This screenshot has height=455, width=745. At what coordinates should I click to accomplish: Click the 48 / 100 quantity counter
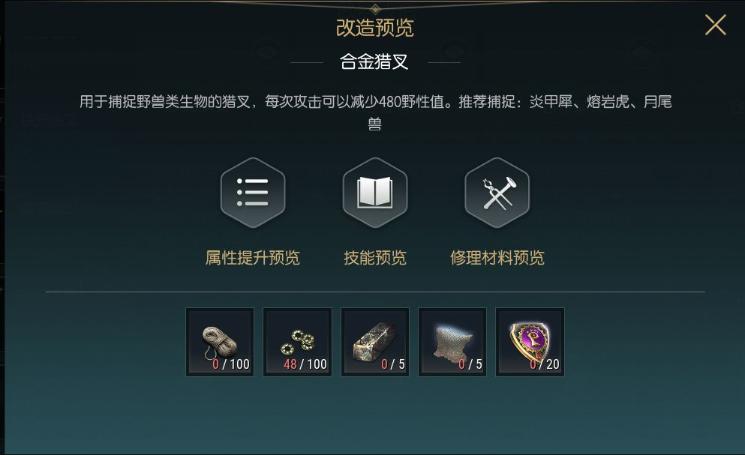(305, 364)
